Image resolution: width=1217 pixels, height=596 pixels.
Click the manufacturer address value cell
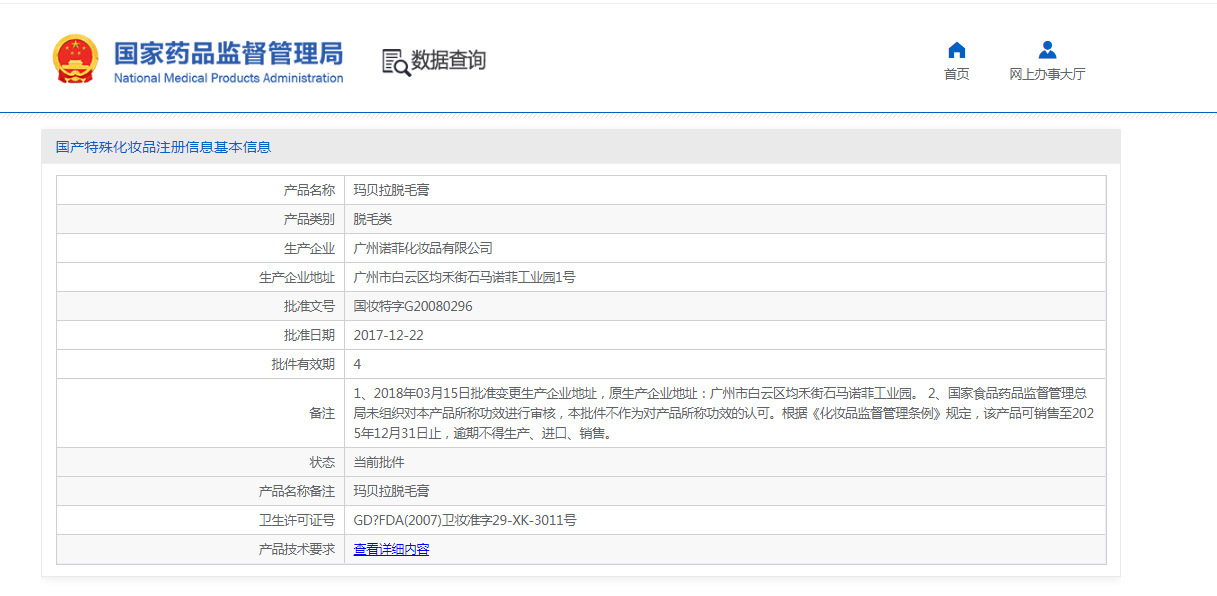tap(725, 277)
